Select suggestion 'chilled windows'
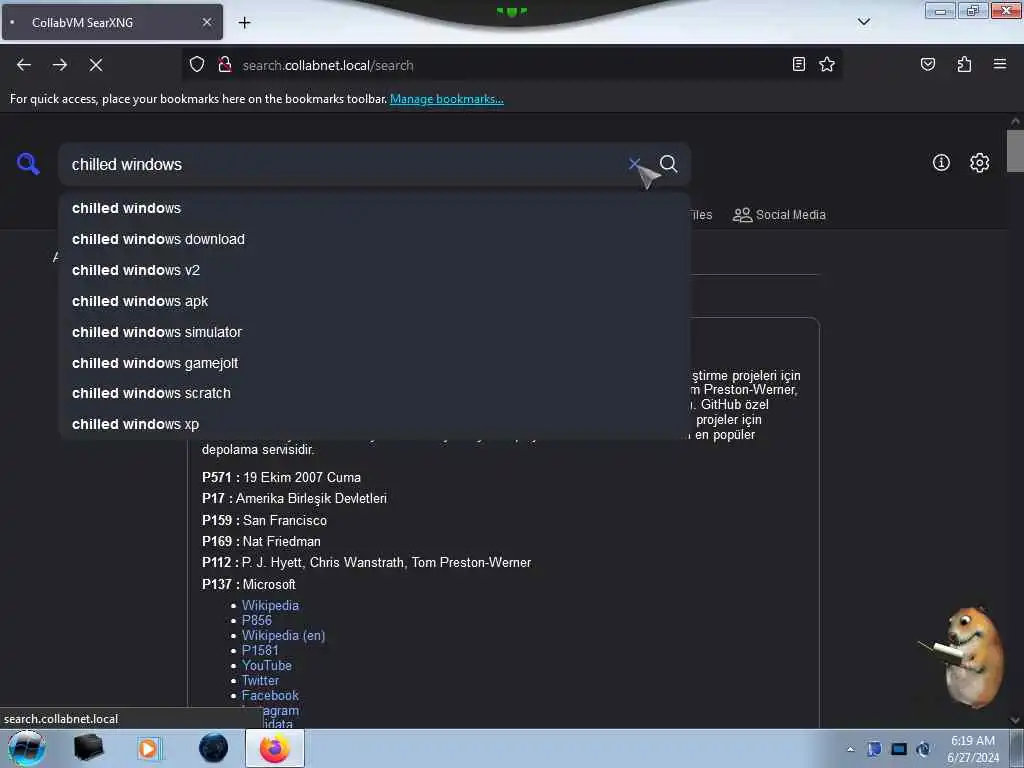Image resolution: width=1024 pixels, height=768 pixels. (374, 208)
